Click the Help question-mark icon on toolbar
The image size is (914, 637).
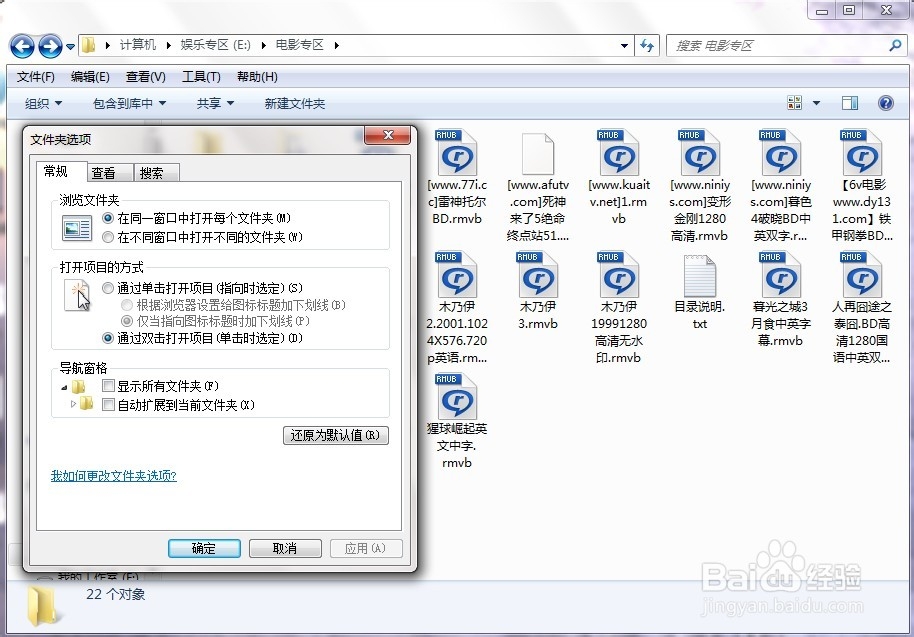click(x=886, y=102)
